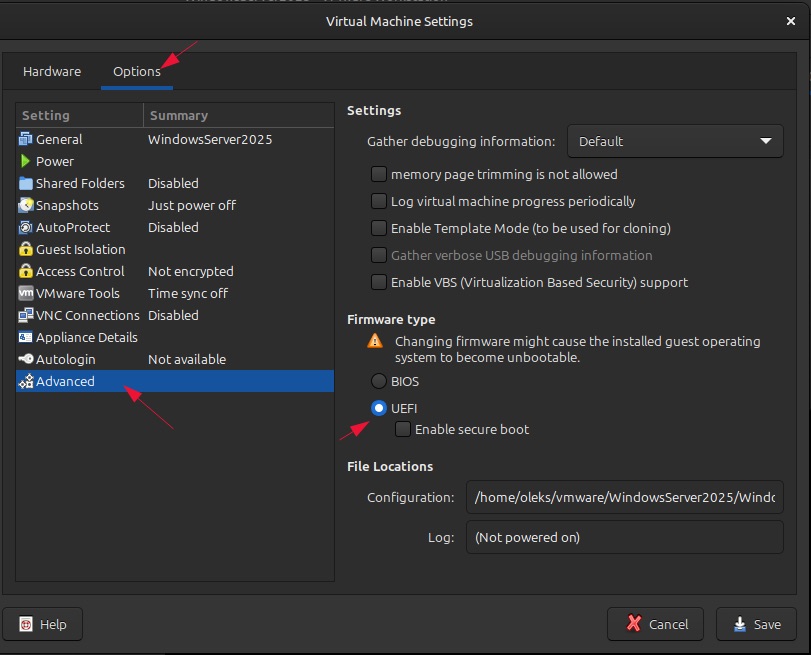Click the VMware Tools icon
The image size is (811, 655).
pos(26,293)
